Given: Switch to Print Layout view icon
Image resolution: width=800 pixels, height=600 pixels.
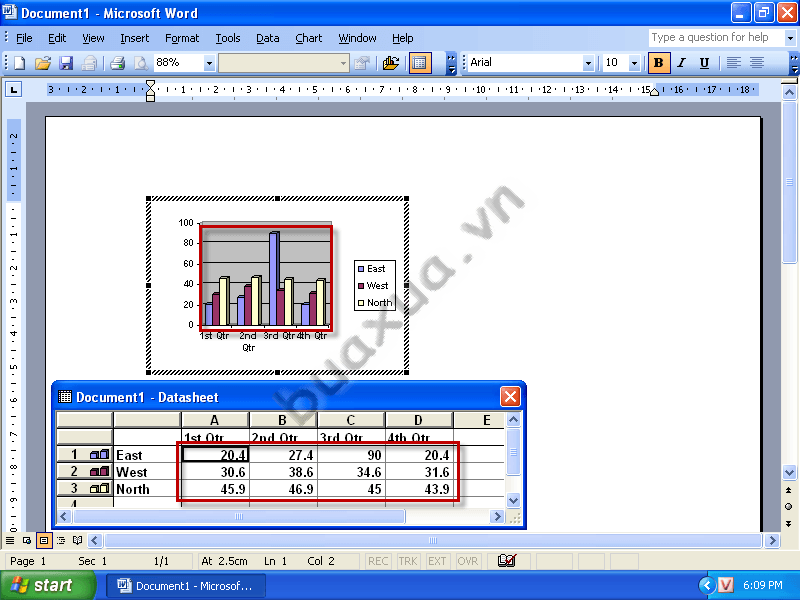Looking at the screenshot, I should pos(44,540).
